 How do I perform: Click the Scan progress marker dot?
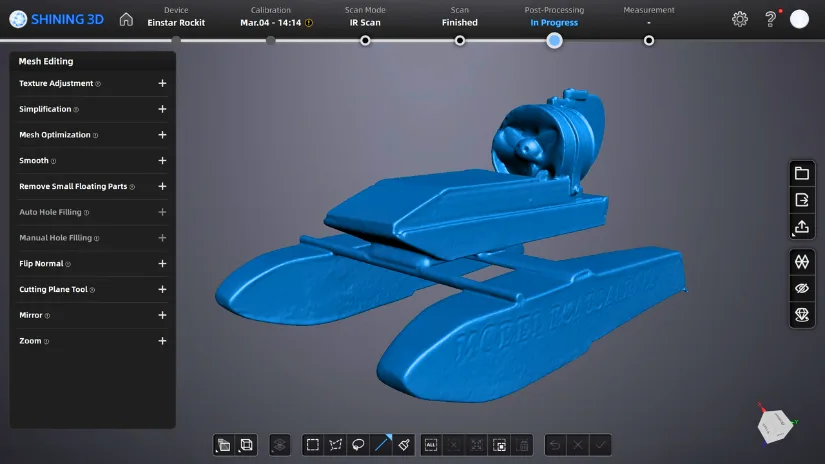click(460, 41)
